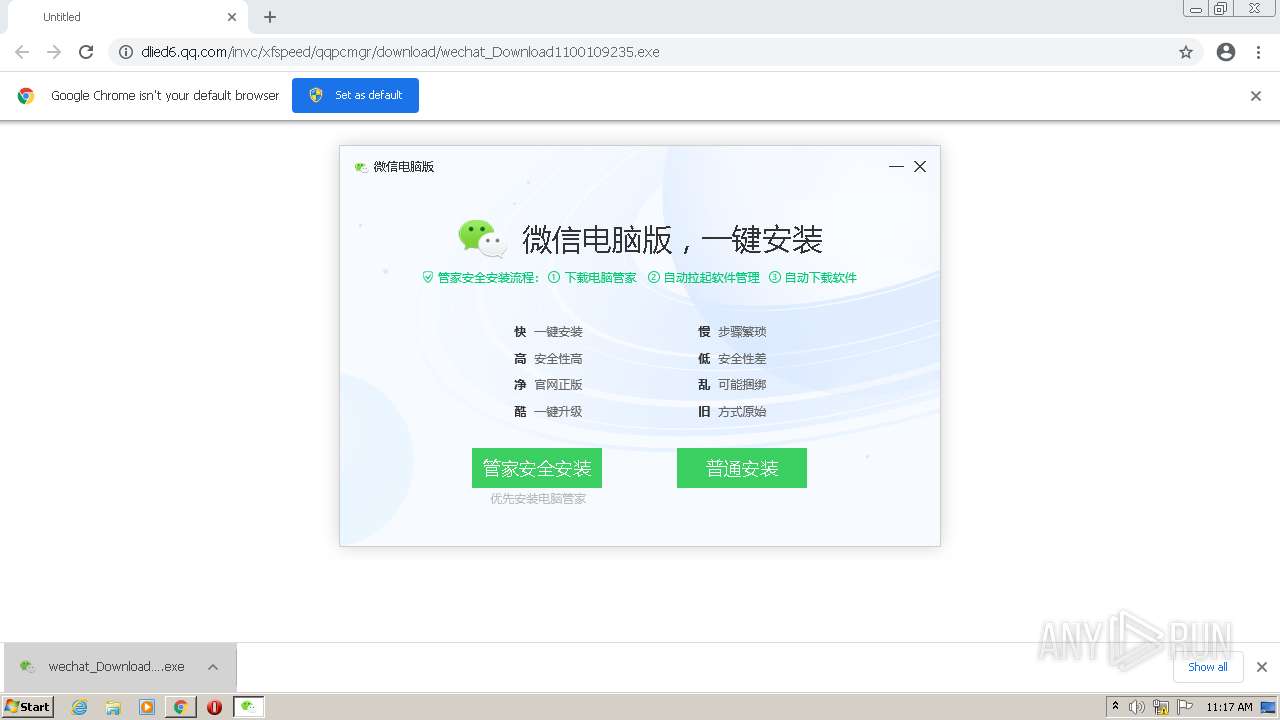Open a new tab with plus

point(270,17)
